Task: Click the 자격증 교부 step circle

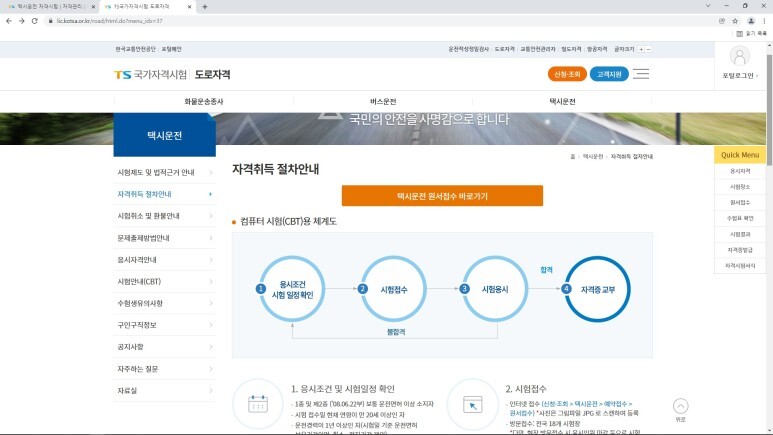Action: click(597, 289)
